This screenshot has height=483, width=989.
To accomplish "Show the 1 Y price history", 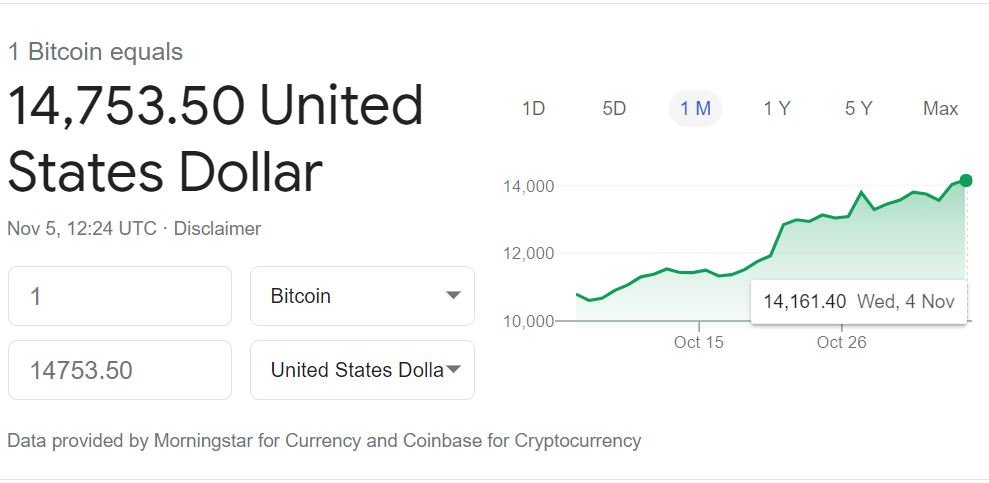I will coord(777,108).
